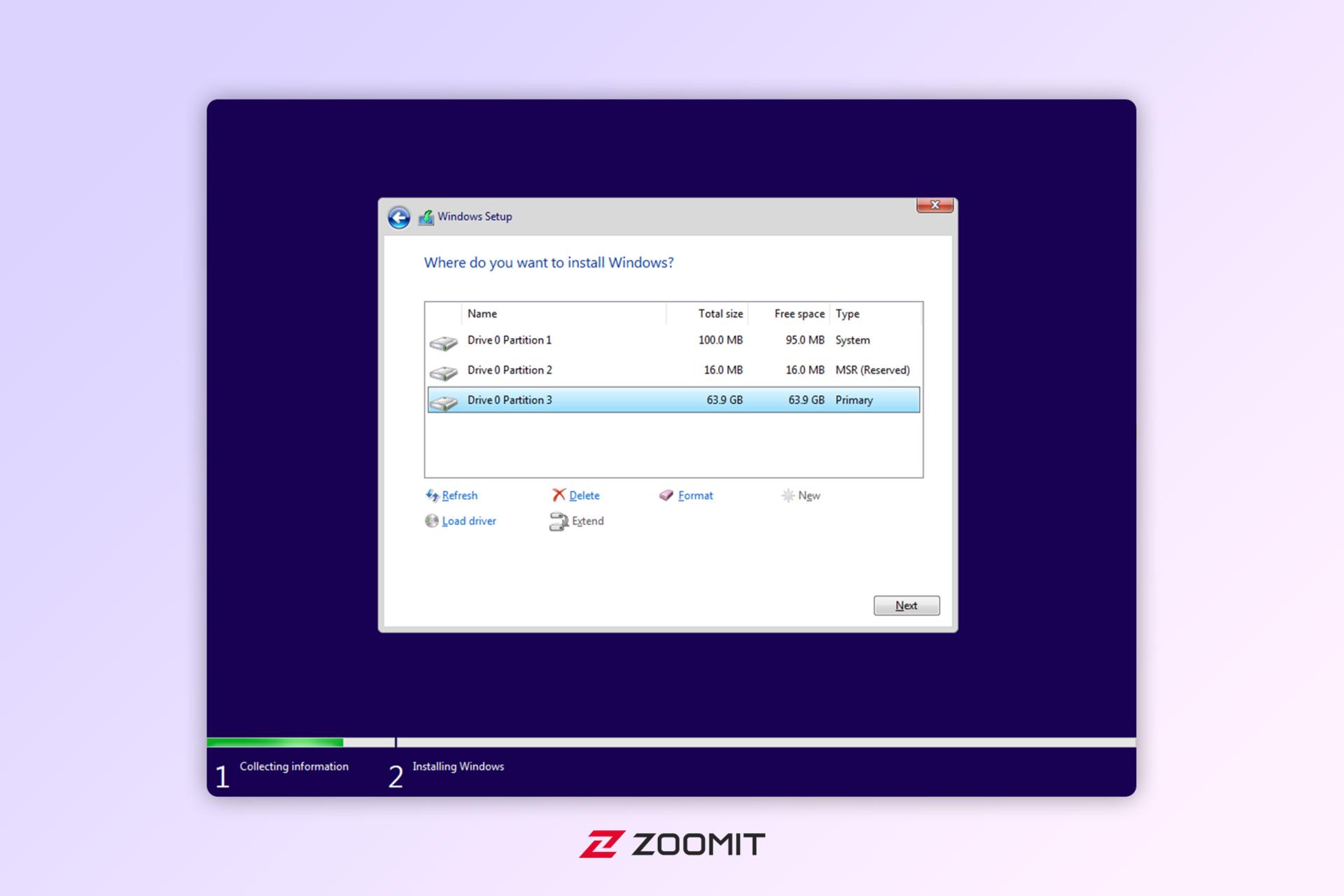This screenshot has height=896, width=1344.
Task: Select Drive 0 Partition 1 row
Action: (673, 340)
